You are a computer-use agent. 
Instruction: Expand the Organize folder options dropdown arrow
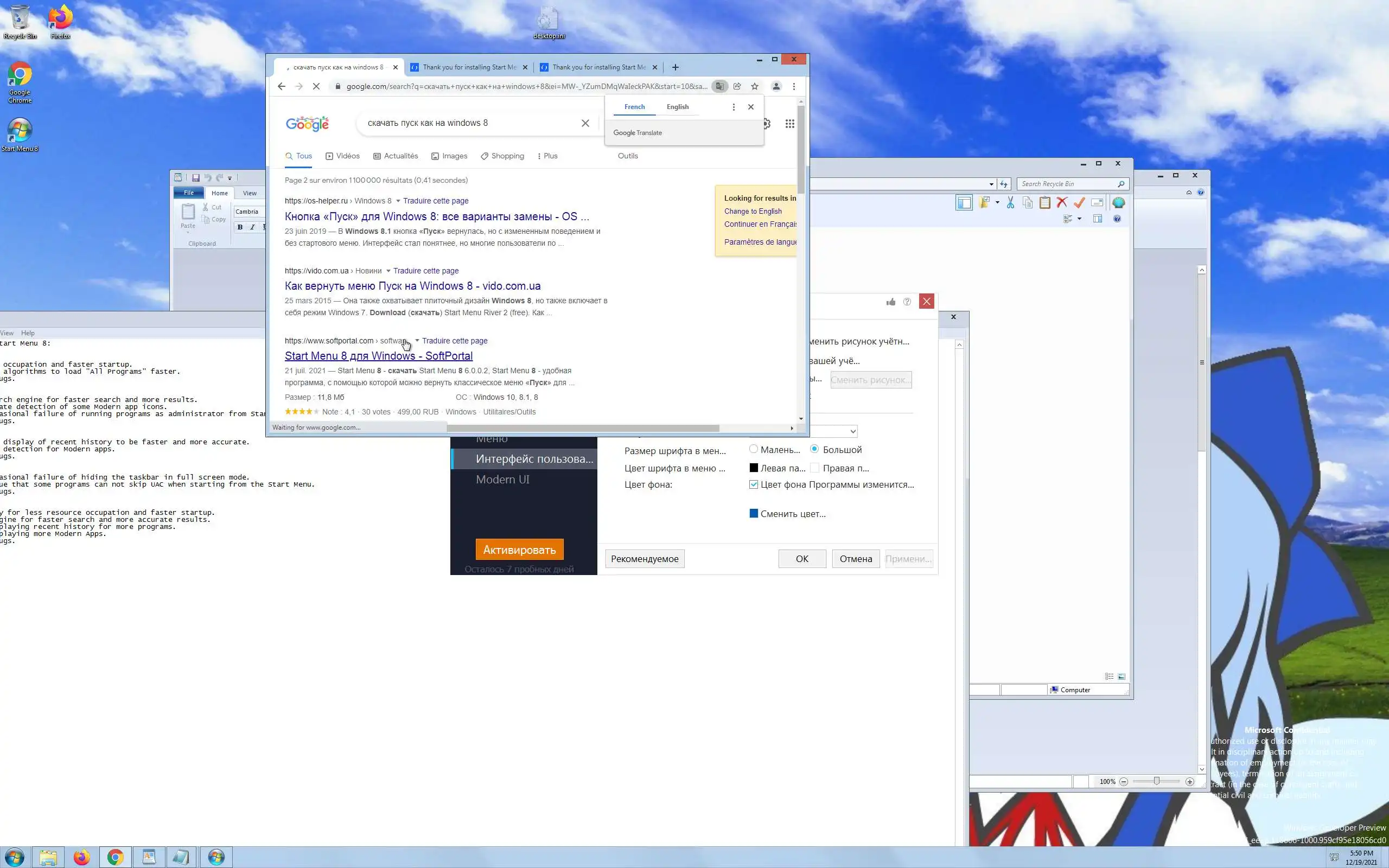tap(997, 203)
